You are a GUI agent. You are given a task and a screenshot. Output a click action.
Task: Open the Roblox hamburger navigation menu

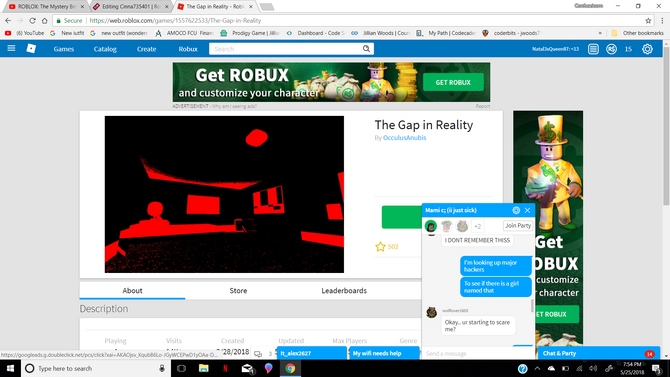(x=11, y=49)
